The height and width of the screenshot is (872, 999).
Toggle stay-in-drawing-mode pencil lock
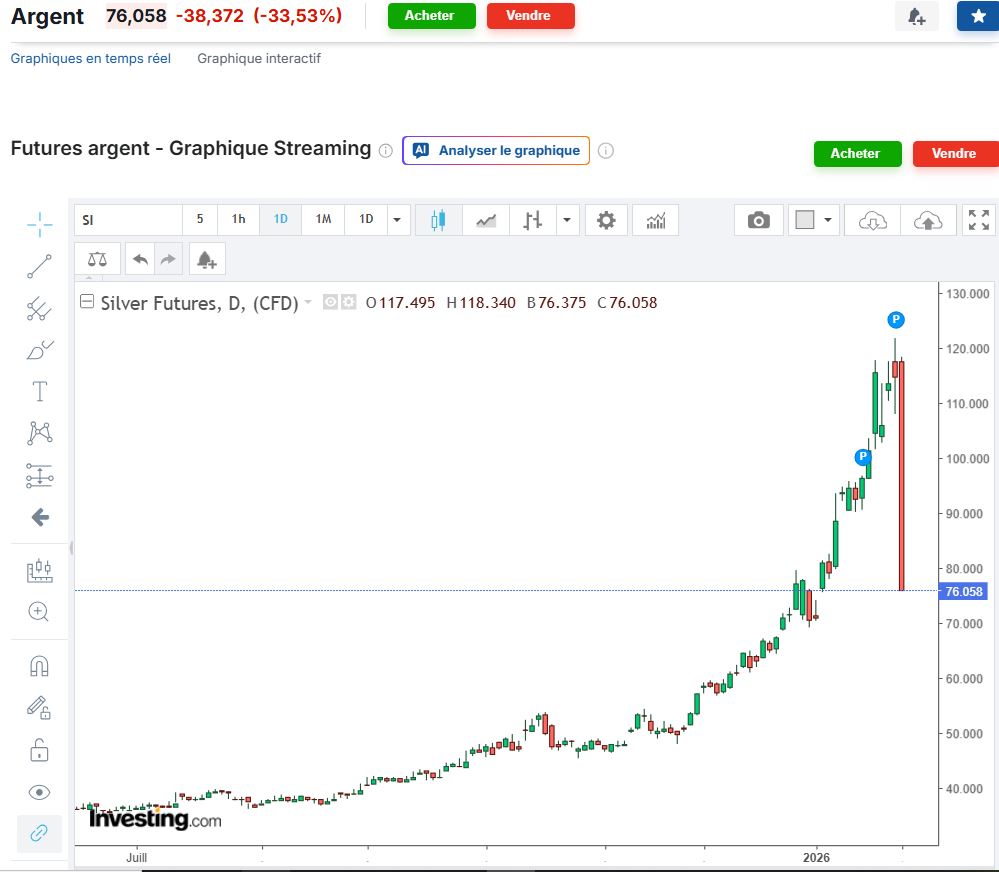tap(39, 708)
